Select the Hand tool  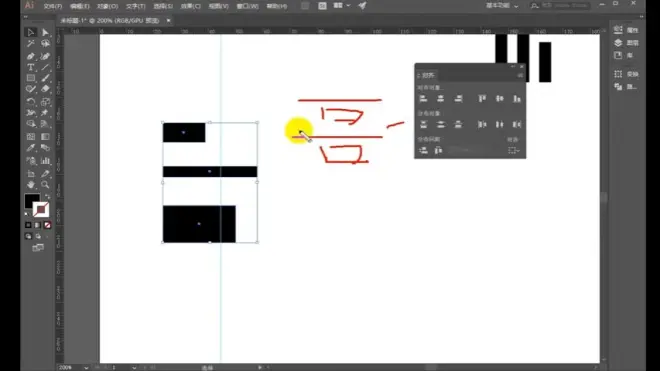31,185
